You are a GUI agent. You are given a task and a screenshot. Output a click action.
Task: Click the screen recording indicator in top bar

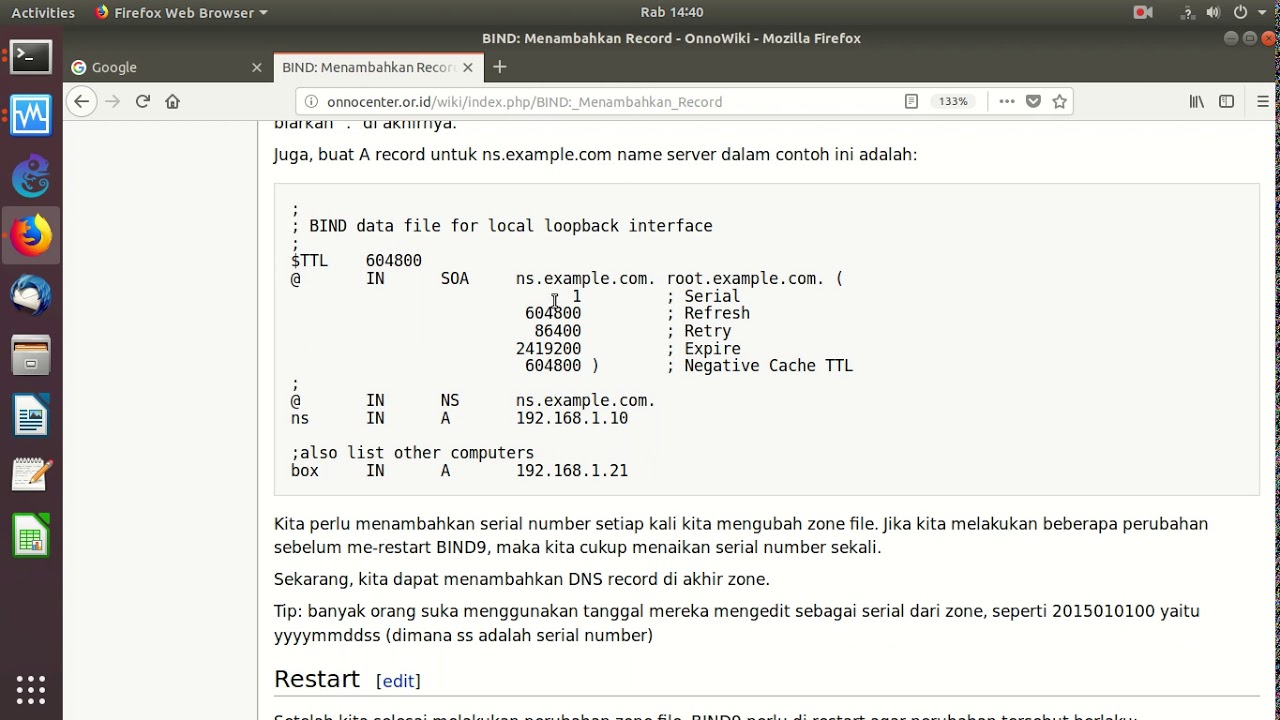1143,12
